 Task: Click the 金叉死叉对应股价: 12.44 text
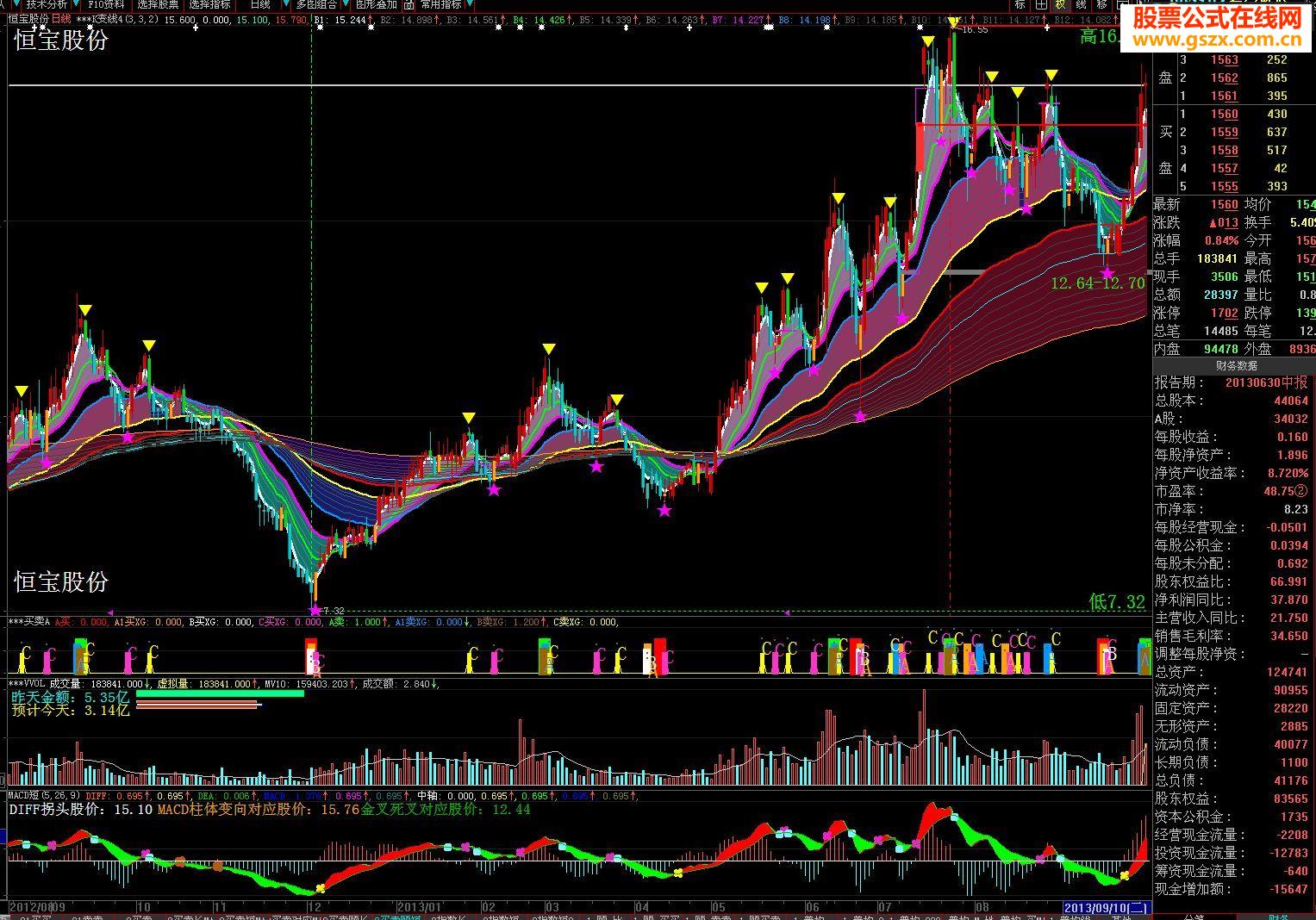pos(446,810)
